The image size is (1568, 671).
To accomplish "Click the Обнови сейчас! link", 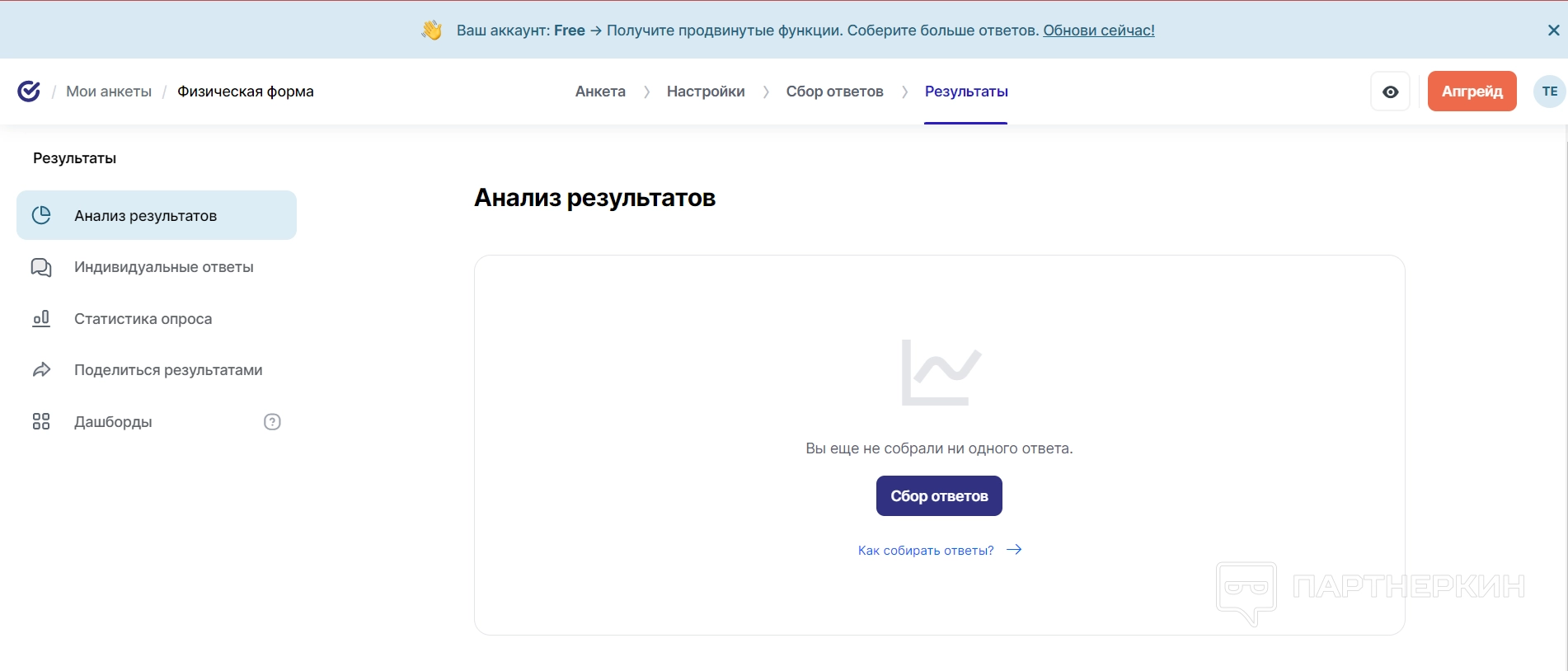I will 1099,30.
